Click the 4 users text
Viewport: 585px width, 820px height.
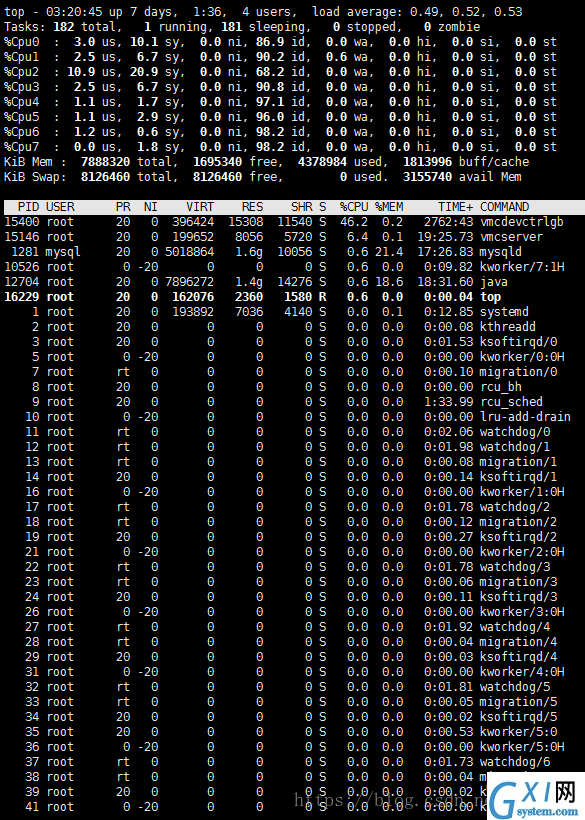pos(267,12)
